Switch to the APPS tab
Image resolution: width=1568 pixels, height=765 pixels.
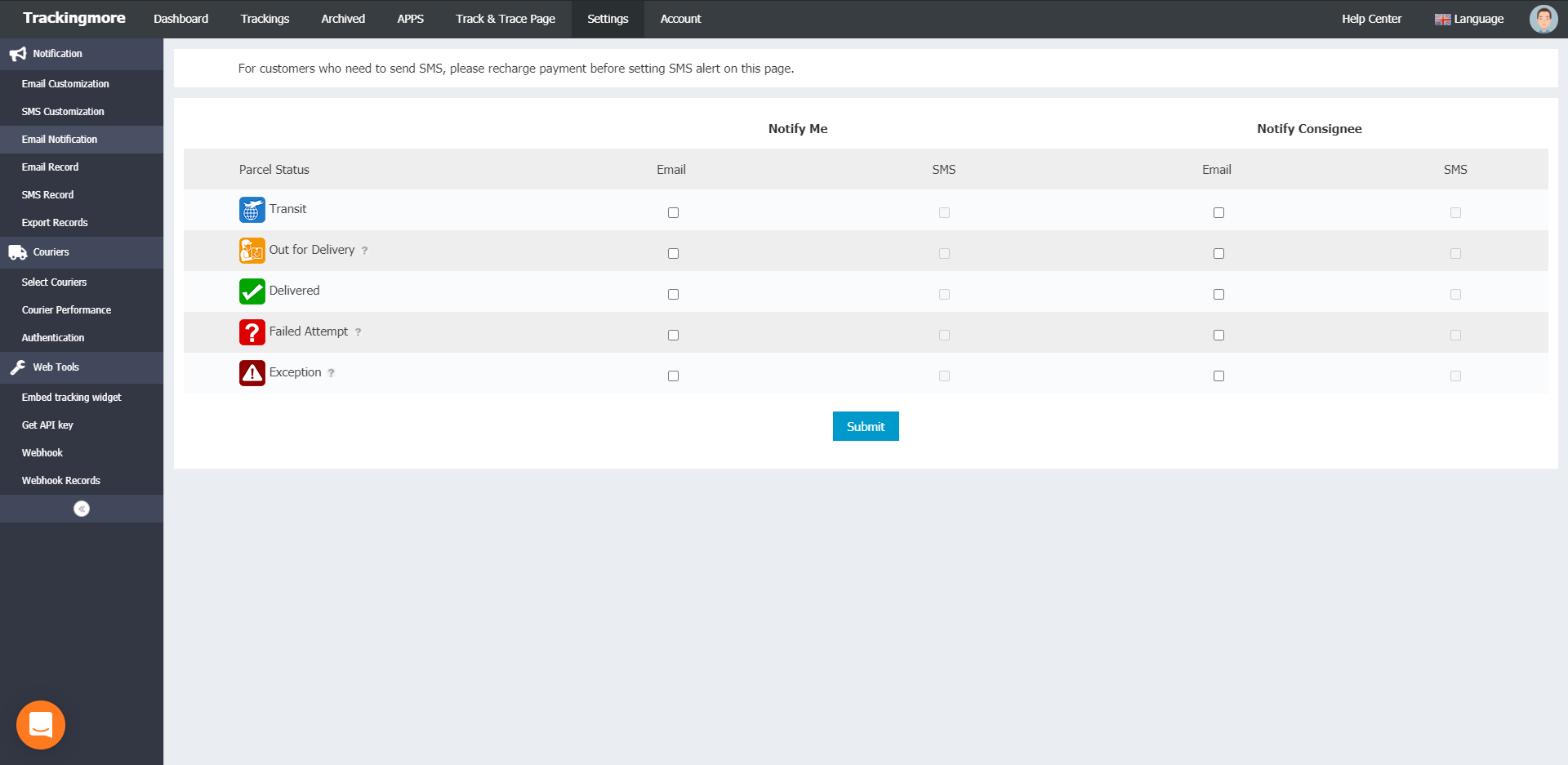pos(410,19)
